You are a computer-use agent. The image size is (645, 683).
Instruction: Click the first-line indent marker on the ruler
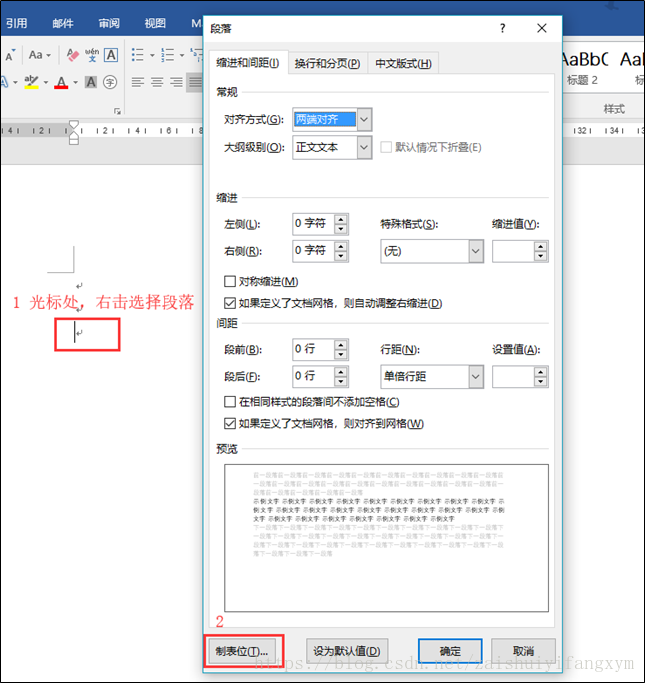(x=74, y=125)
